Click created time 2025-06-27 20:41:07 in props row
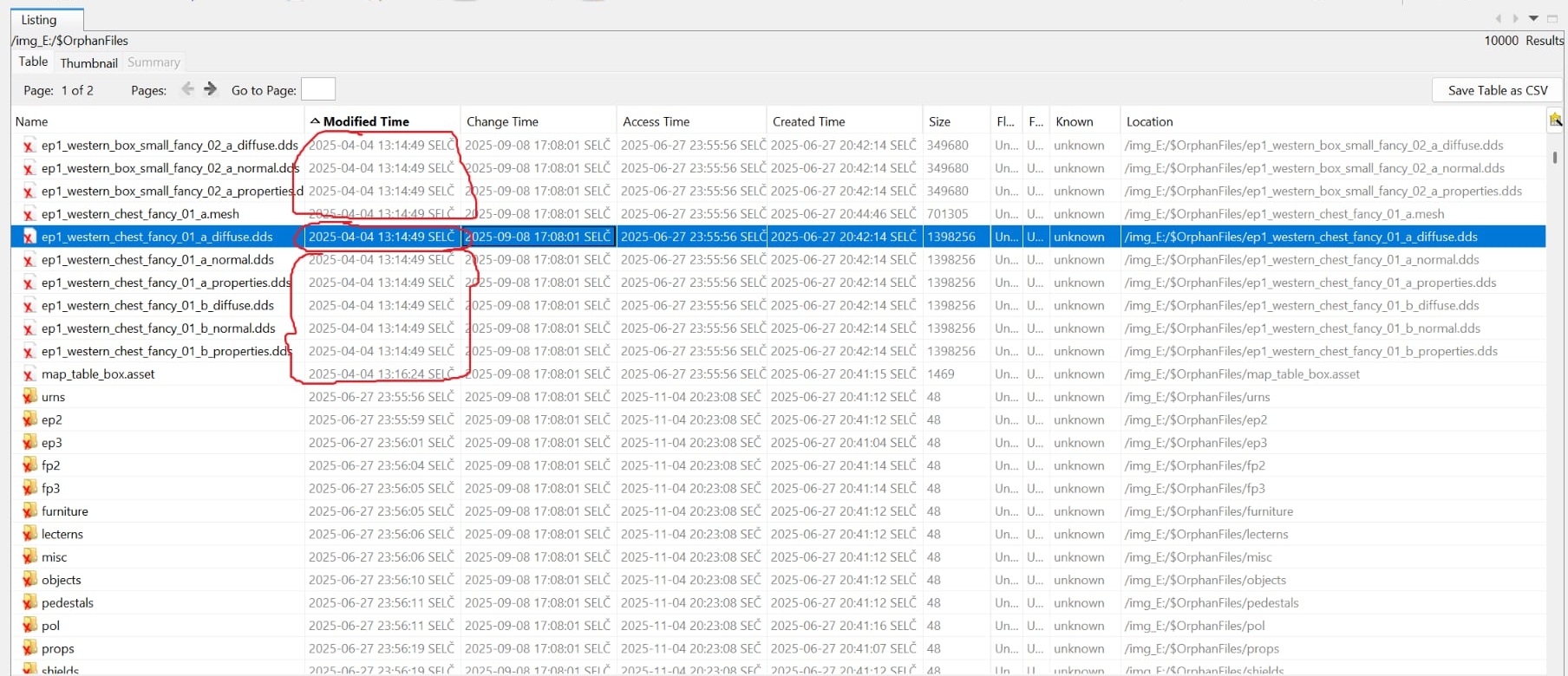The image size is (1568, 676). coord(843,649)
